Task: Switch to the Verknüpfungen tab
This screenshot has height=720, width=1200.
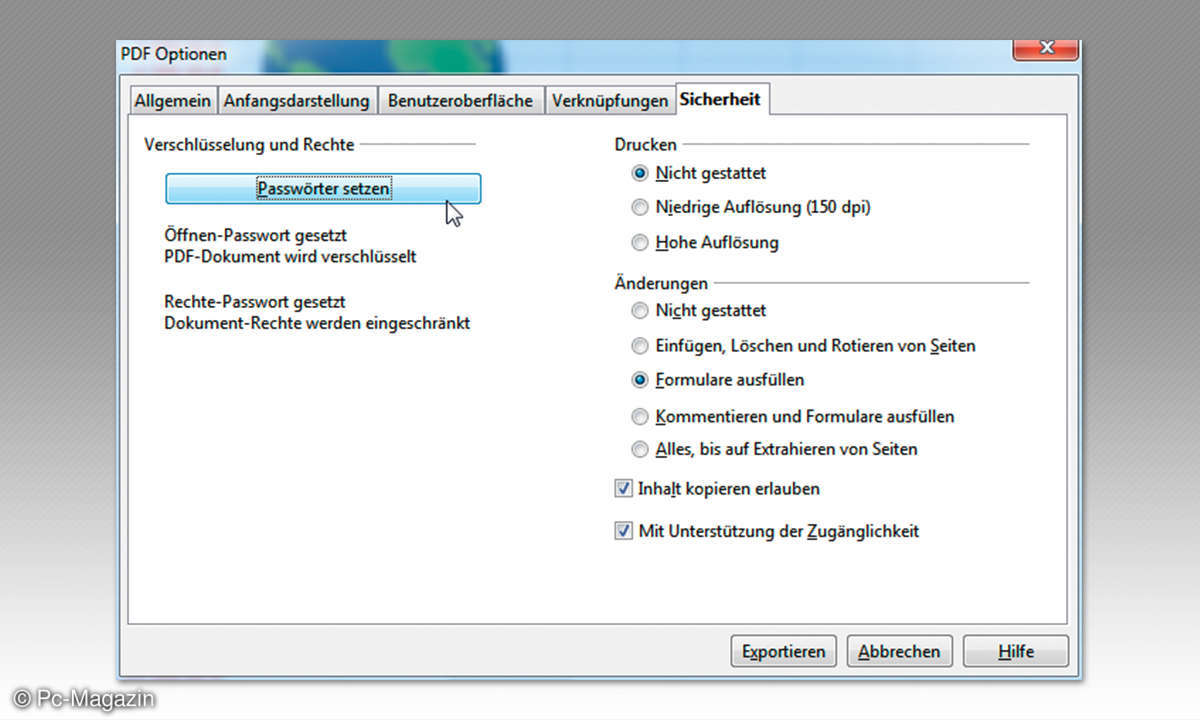Action: tap(610, 101)
